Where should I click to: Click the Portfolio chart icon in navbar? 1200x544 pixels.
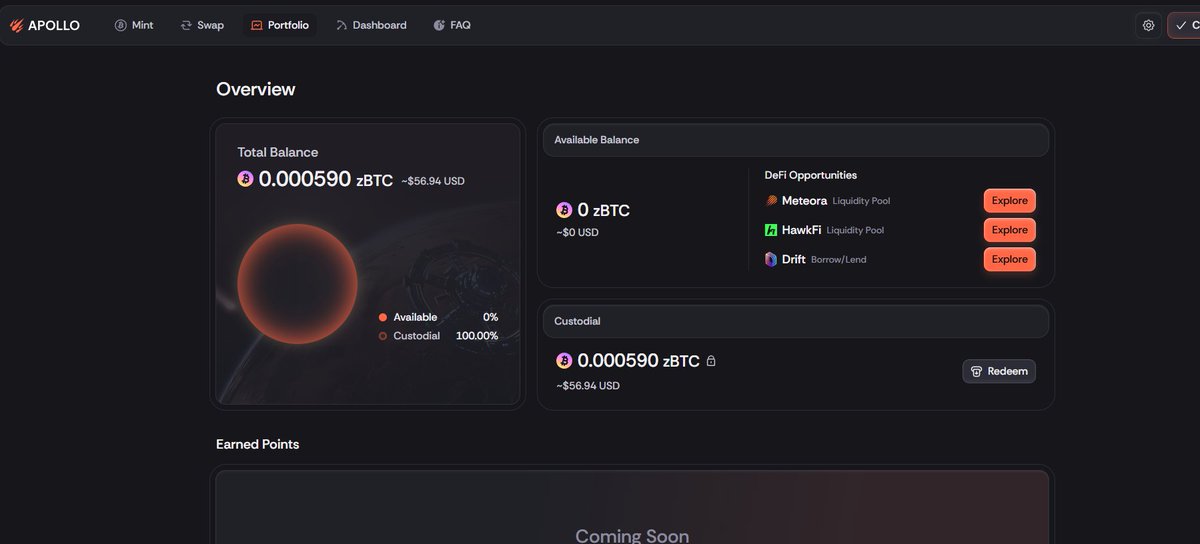tap(256, 25)
